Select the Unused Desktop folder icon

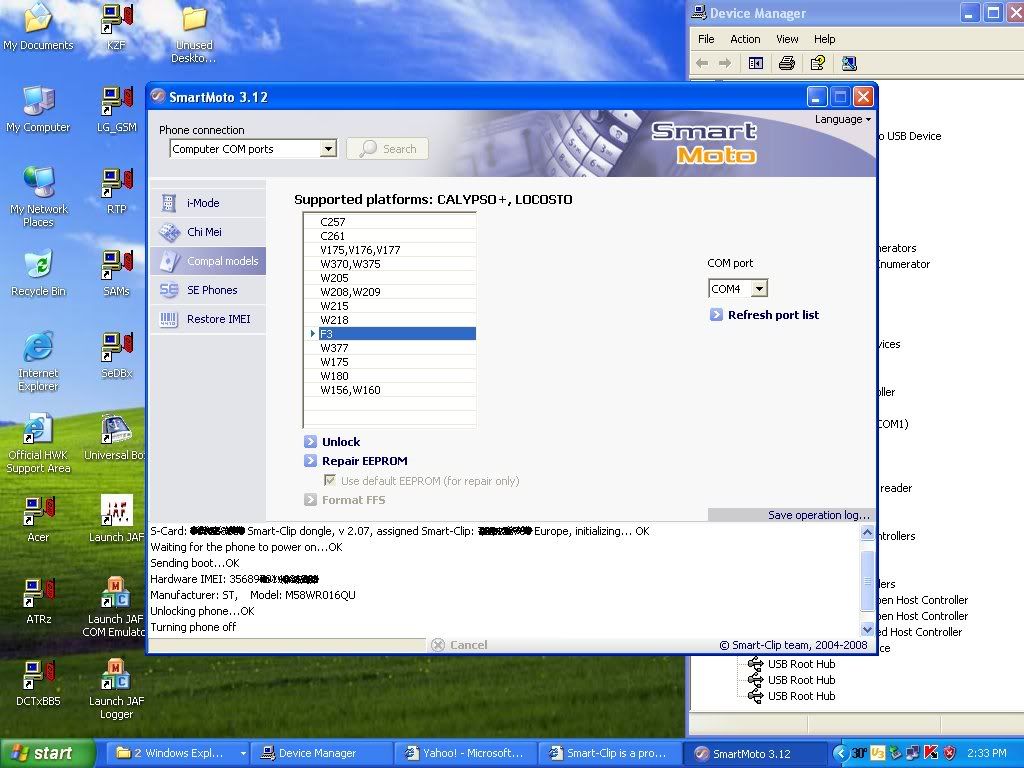(194, 34)
